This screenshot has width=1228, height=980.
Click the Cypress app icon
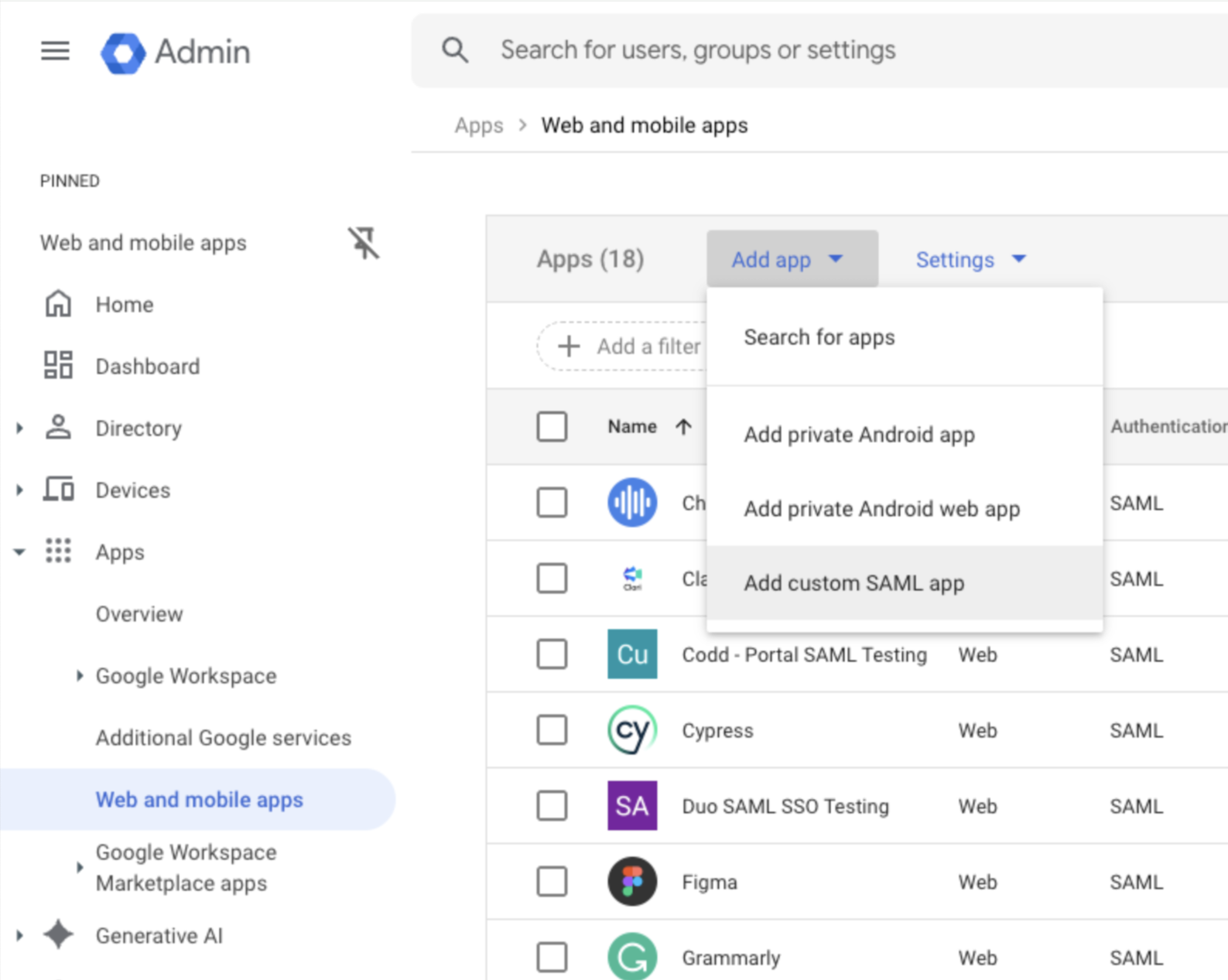(632, 730)
